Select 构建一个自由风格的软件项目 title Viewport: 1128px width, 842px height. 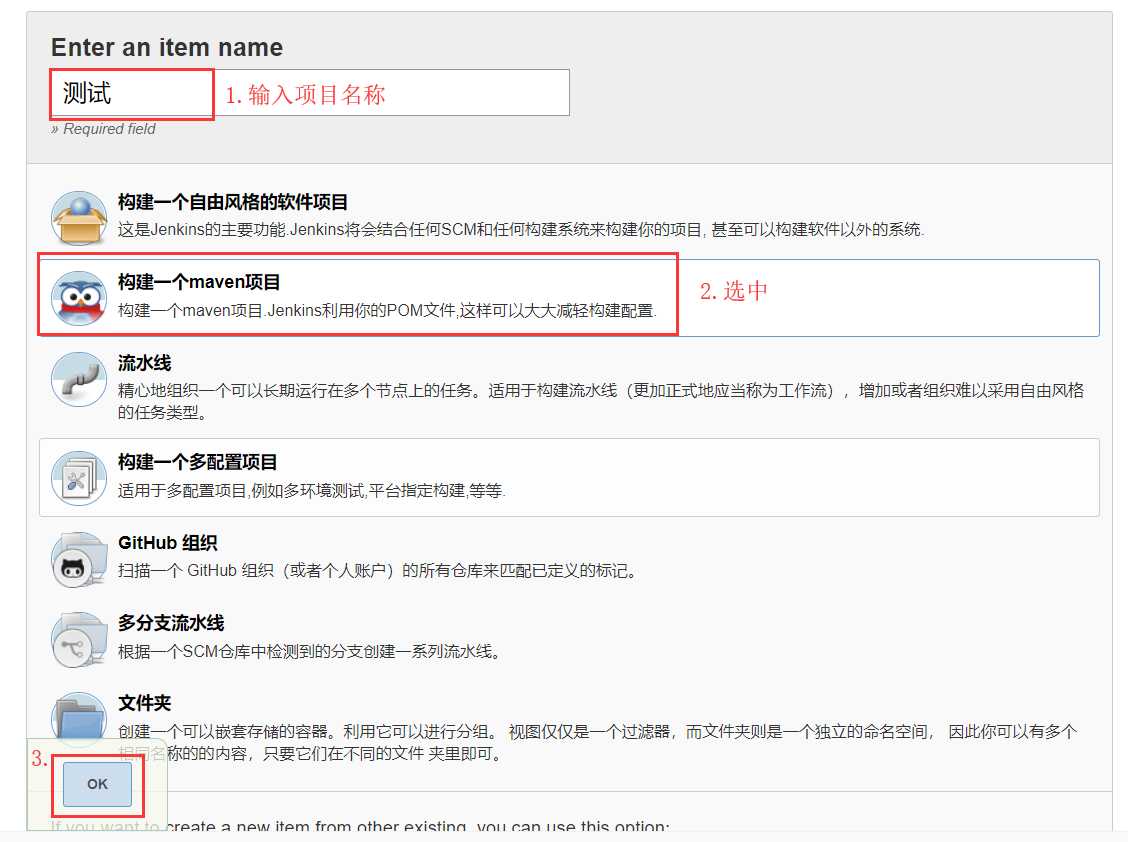coord(233,202)
